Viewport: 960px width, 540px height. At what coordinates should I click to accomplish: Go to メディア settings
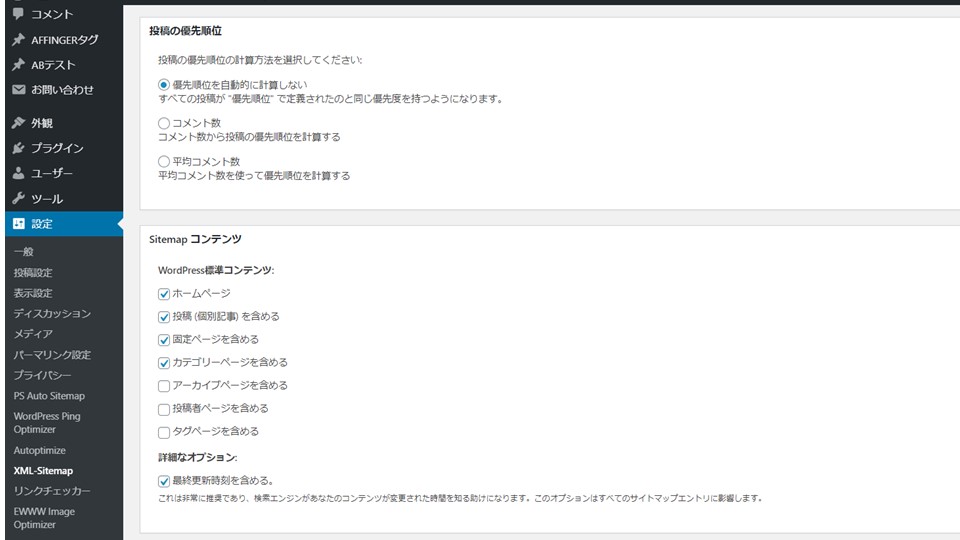click(x=33, y=334)
